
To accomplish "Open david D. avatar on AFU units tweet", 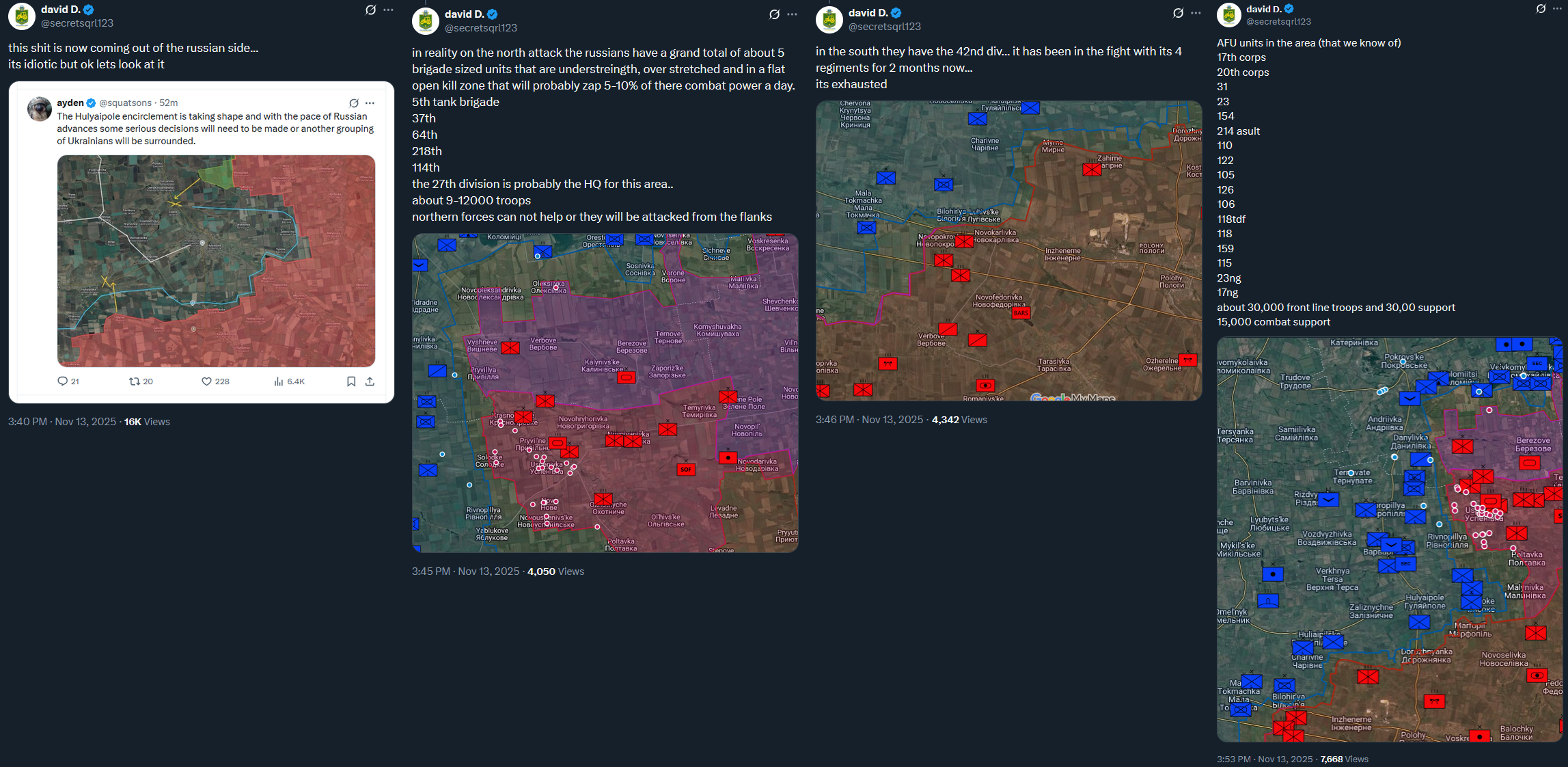I will coord(1229,15).
